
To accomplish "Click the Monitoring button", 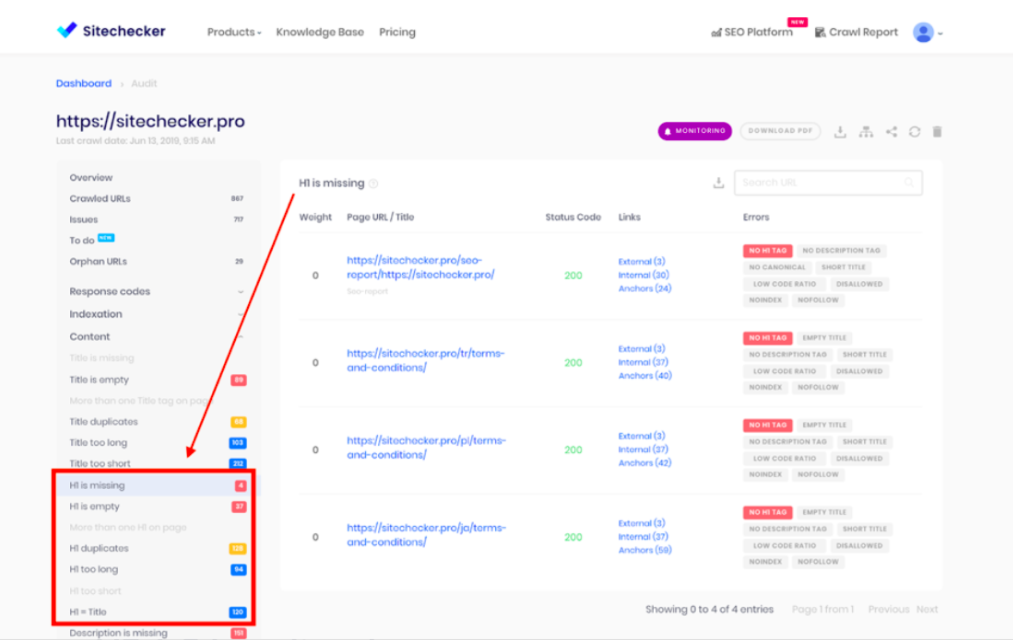I will coord(694,131).
